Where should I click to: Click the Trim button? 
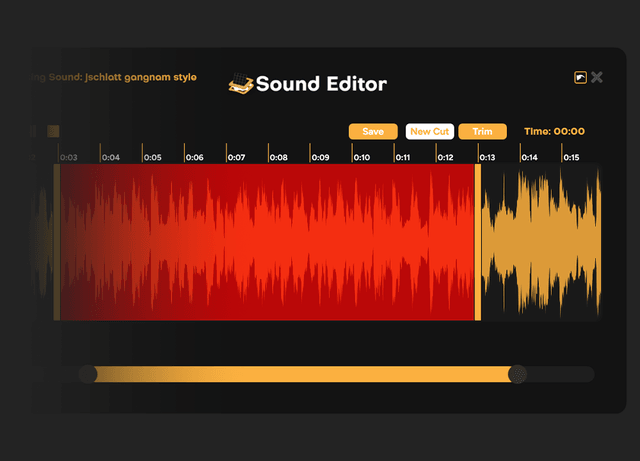click(482, 131)
